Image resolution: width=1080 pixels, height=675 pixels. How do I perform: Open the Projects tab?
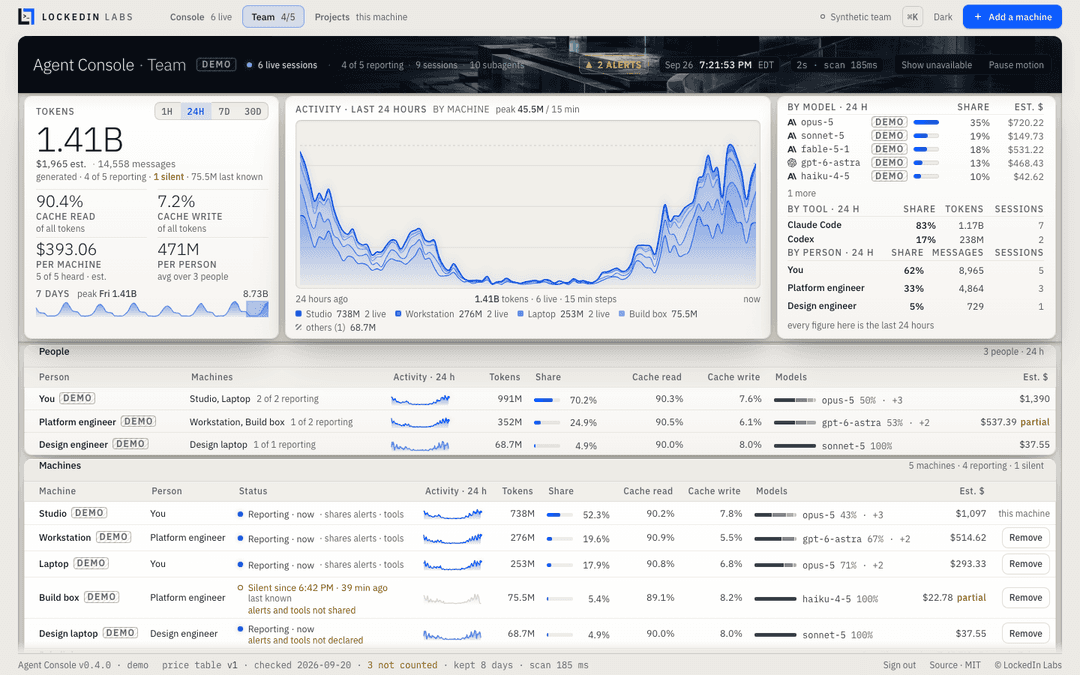(x=361, y=17)
